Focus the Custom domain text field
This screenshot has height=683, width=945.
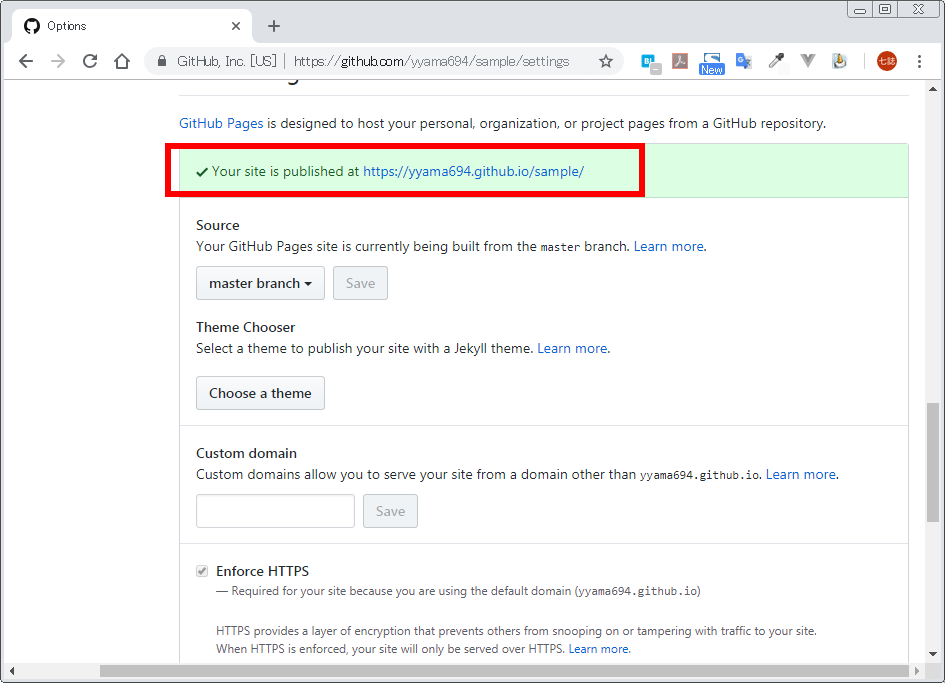pyautogui.click(x=275, y=511)
